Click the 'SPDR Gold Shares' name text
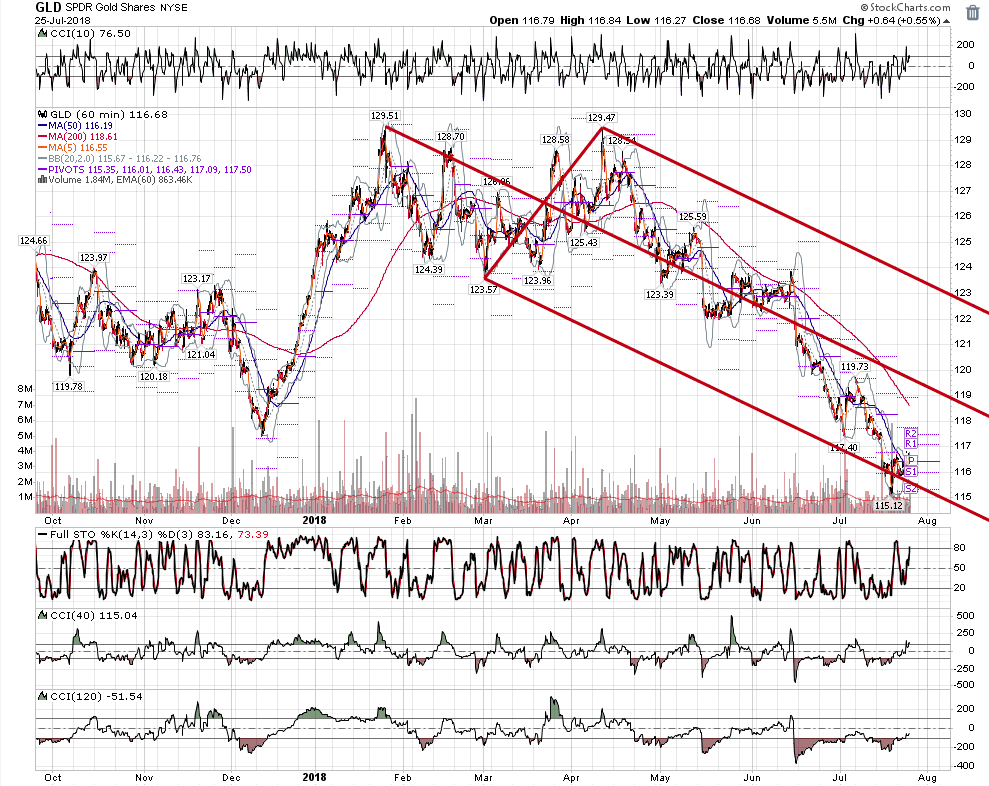This screenshot has width=989, height=786. [x=110, y=8]
